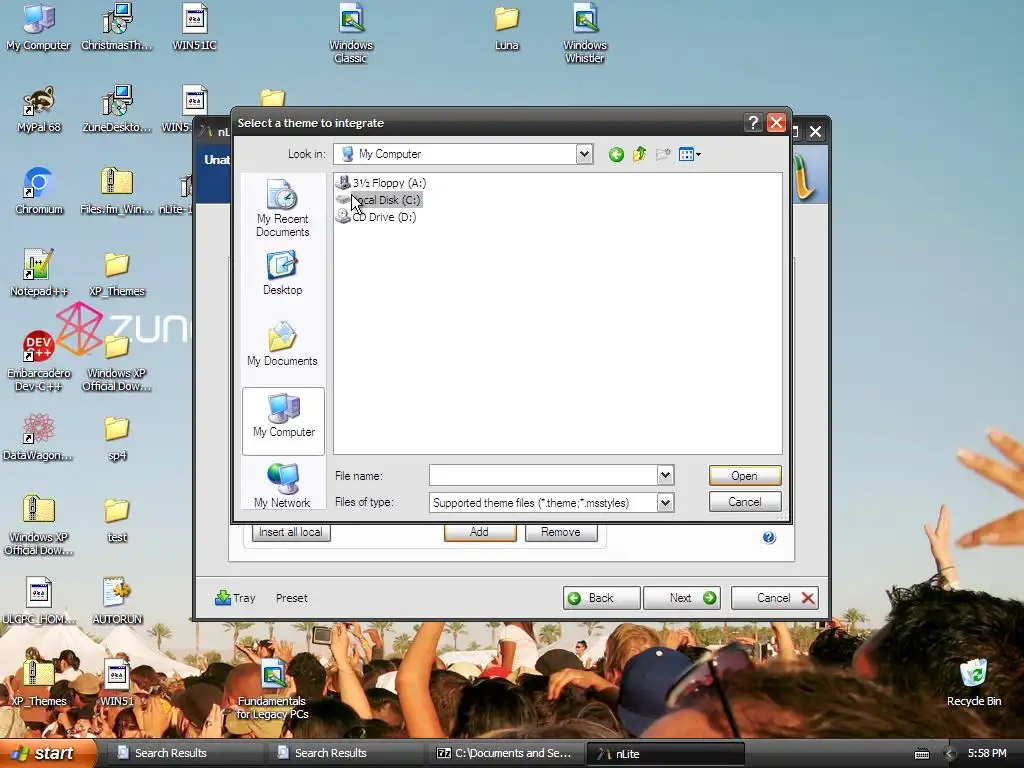Click the blue help icon in nLite
This screenshot has height=768, width=1024.
(x=769, y=537)
